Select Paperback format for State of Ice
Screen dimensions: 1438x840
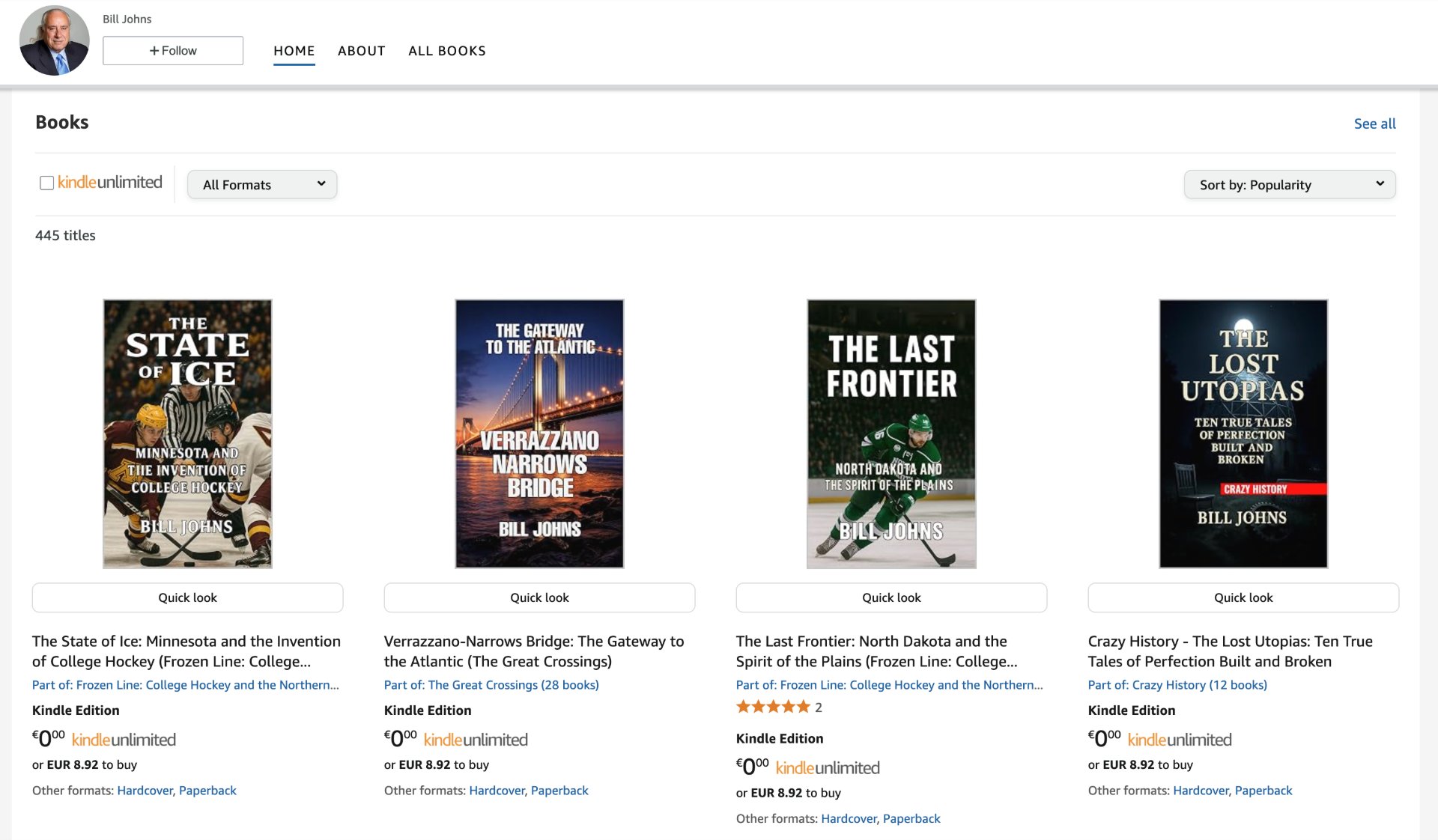tap(207, 791)
